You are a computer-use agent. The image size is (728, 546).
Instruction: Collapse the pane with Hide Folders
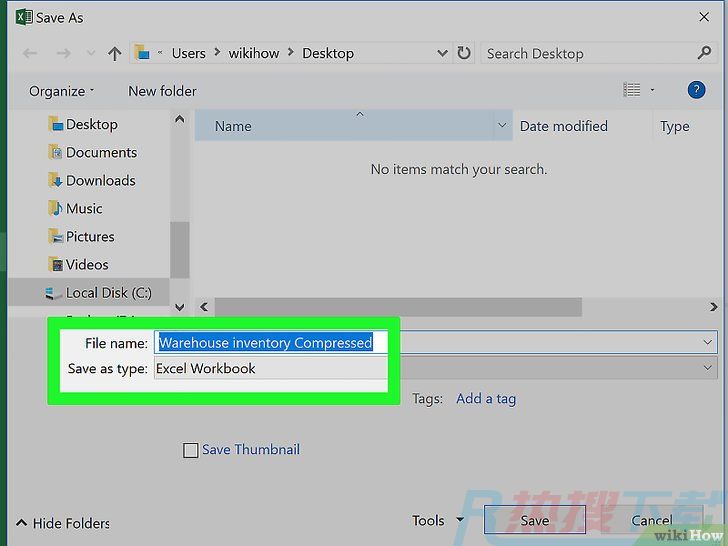click(62, 523)
